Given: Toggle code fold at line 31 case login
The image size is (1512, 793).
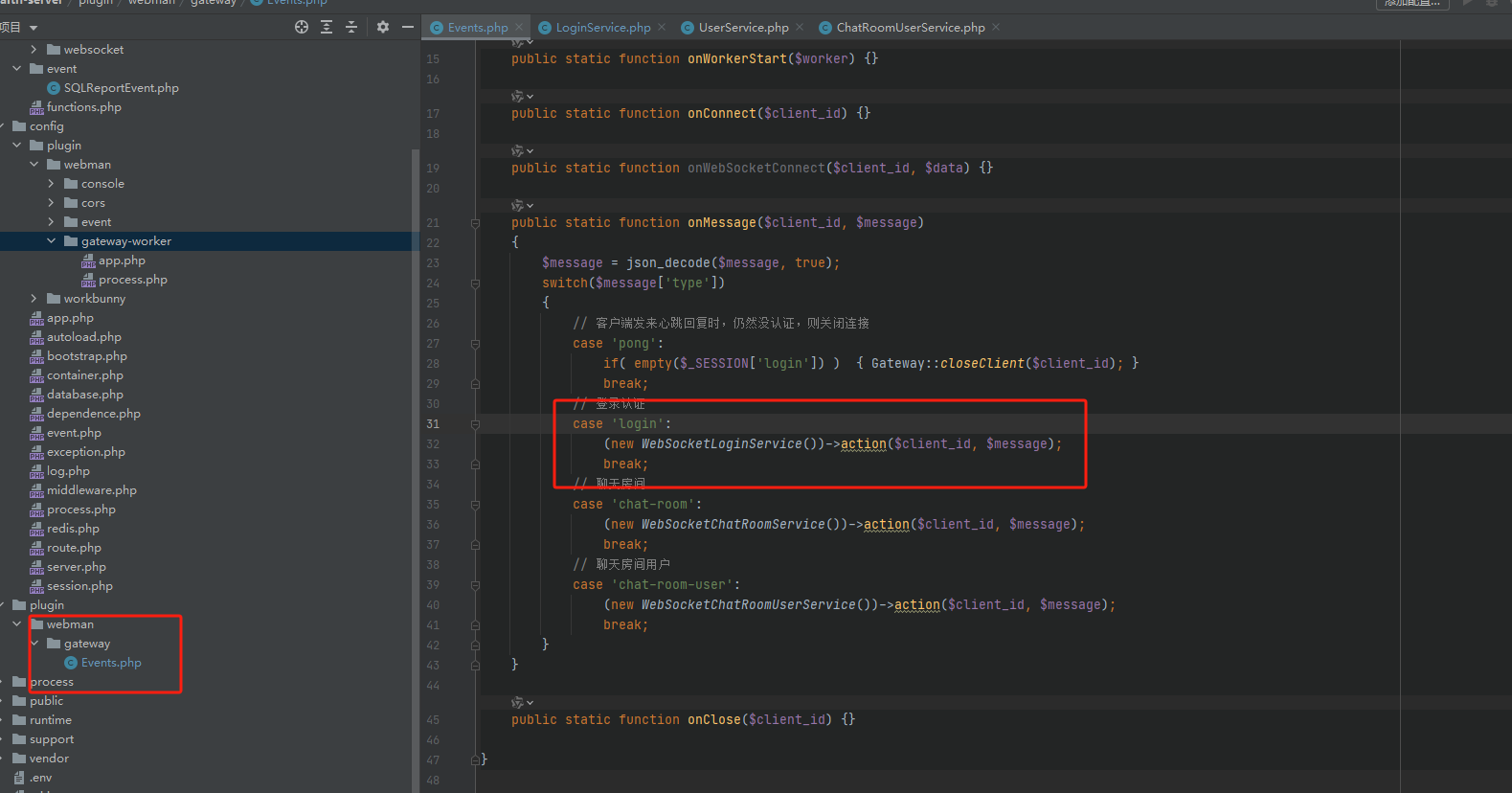Looking at the screenshot, I should click(475, 424).
